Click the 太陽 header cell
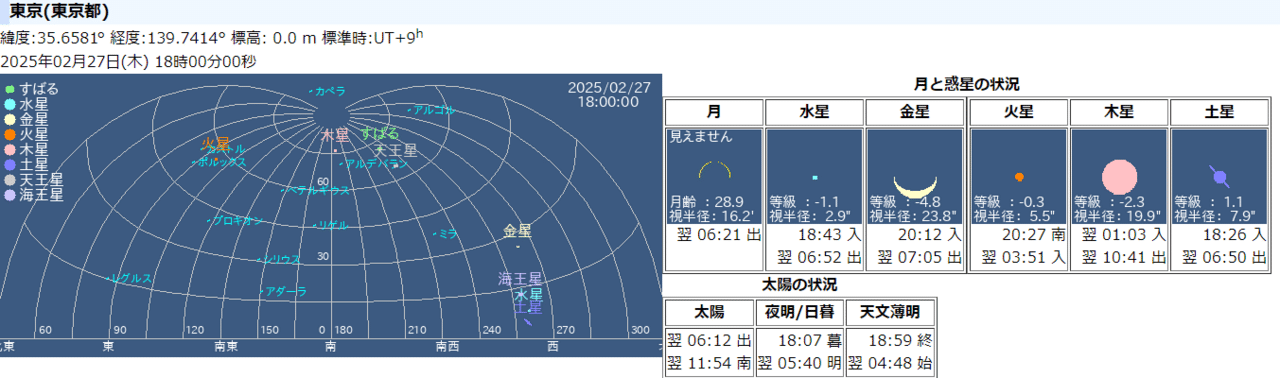This screenshot has height=378, width=1280. click(x=709, y=311)
